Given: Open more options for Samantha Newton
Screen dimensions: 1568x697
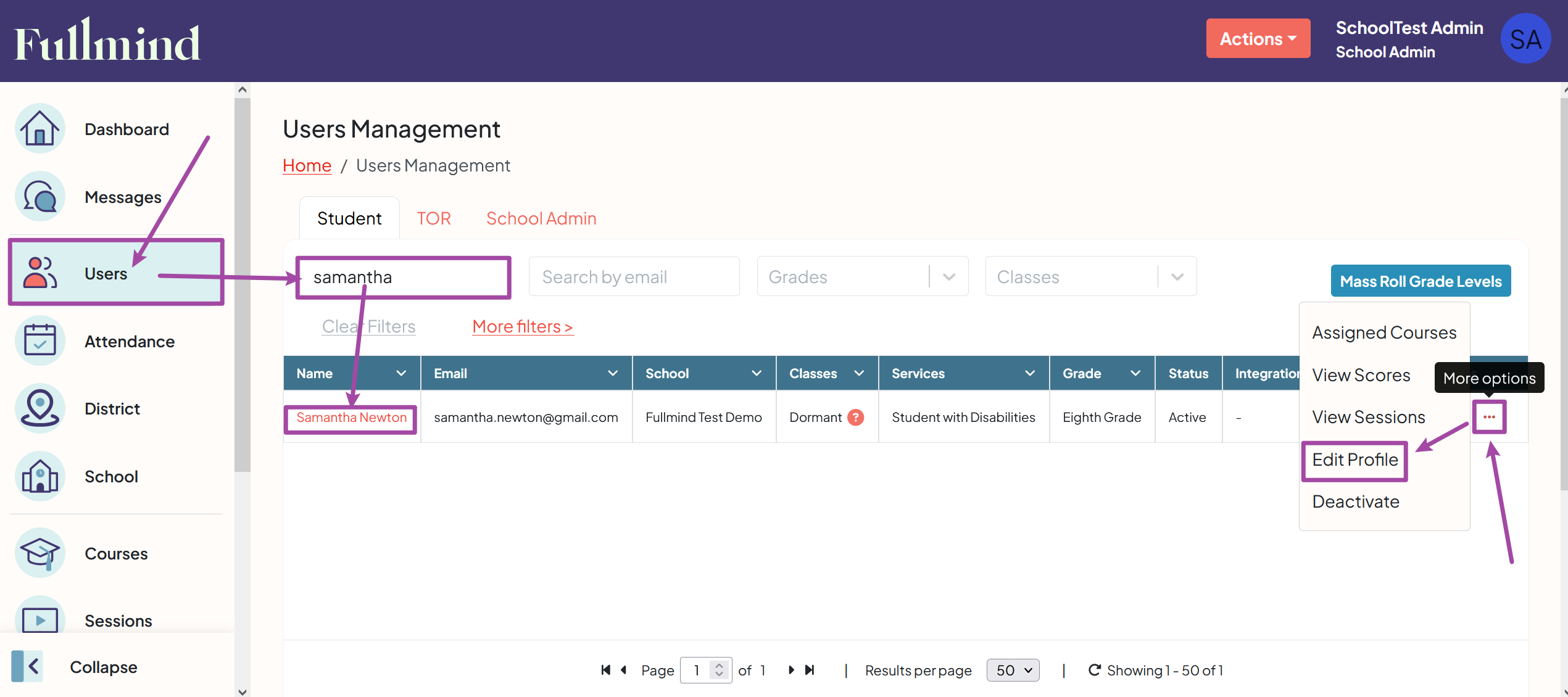Looking at the screenshot, I should 1490,417.
